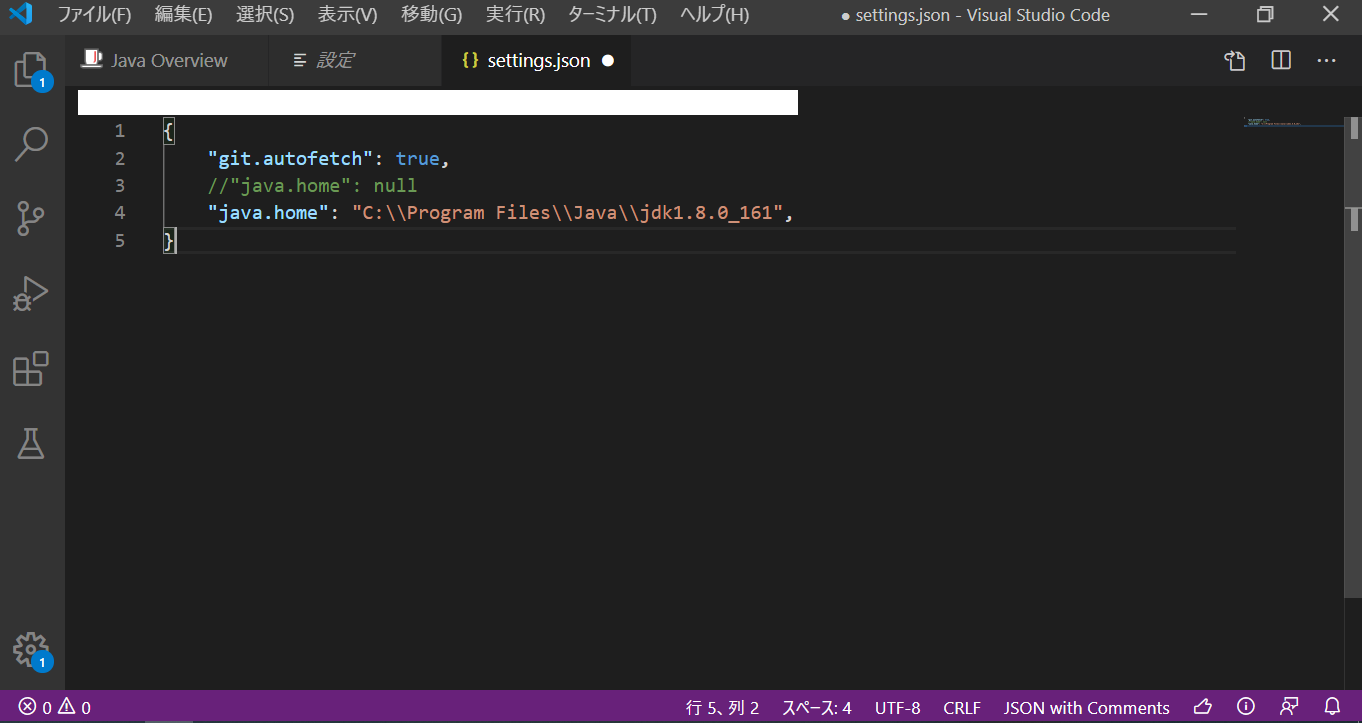Click the thumbs-up feedback icon in status bar
The image size is (1362, 723).
pyautogui.click(x=1204, y=708)
